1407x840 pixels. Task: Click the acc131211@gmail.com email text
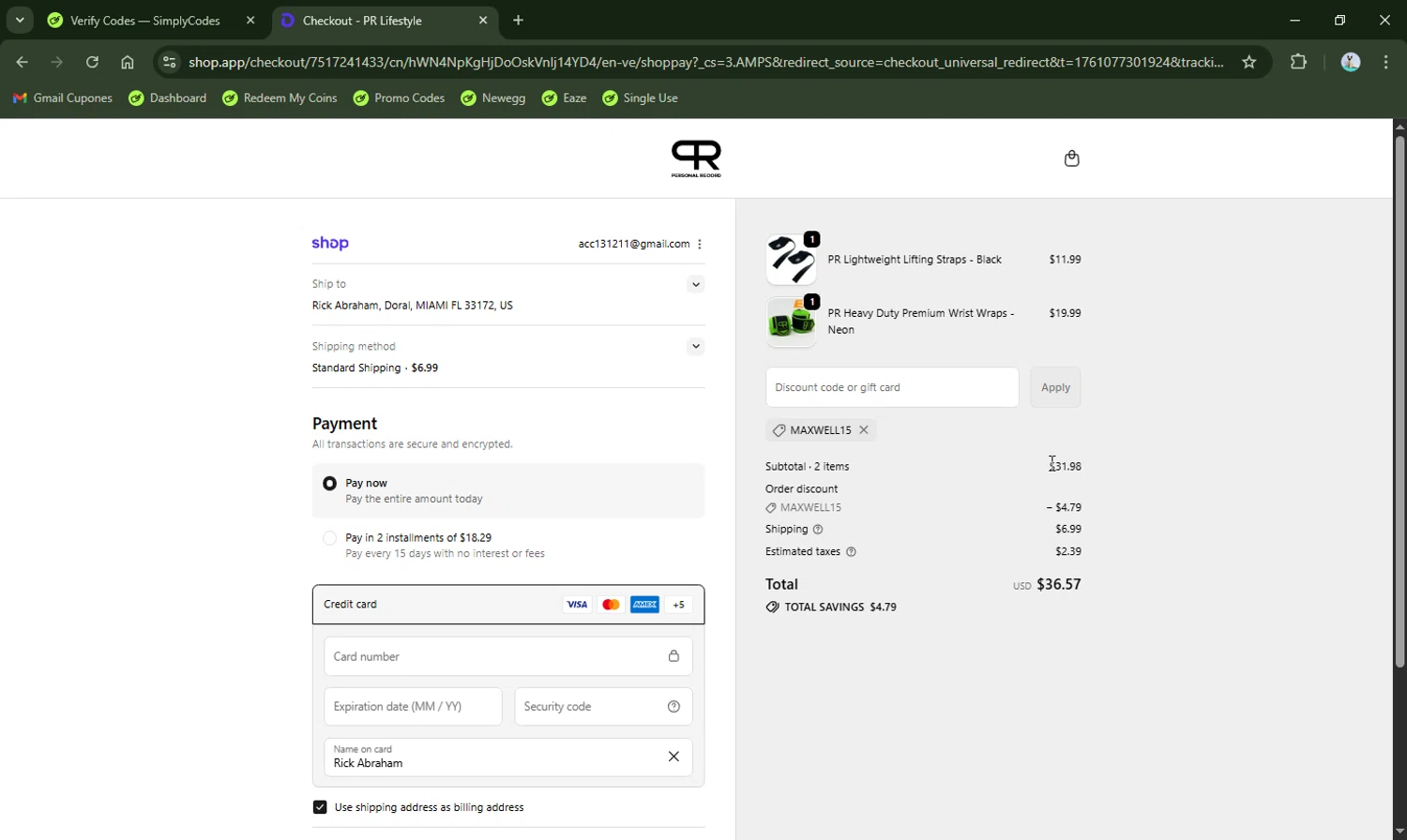click(x=634, y=244)
